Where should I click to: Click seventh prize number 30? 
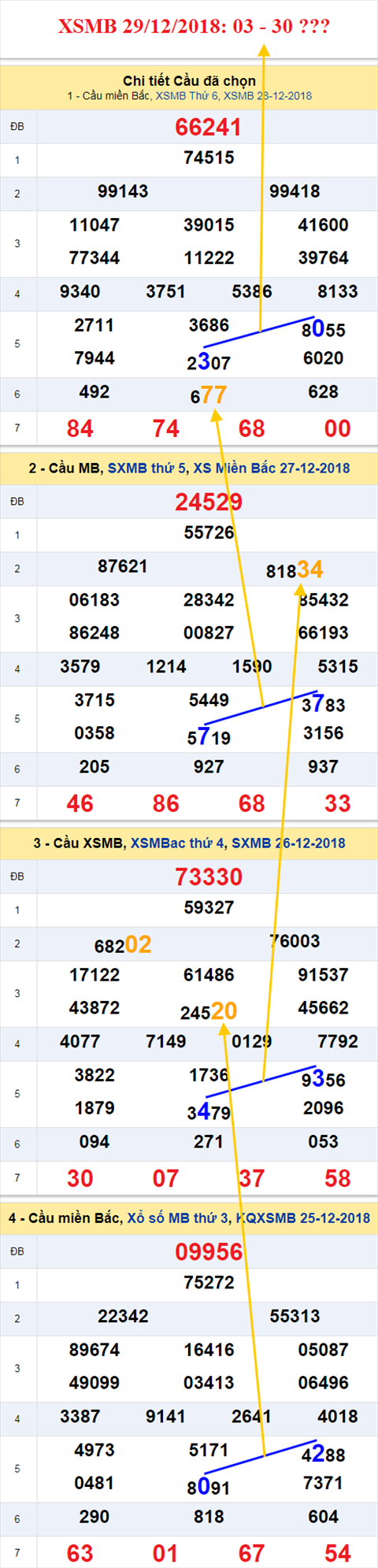[80, 1178]
